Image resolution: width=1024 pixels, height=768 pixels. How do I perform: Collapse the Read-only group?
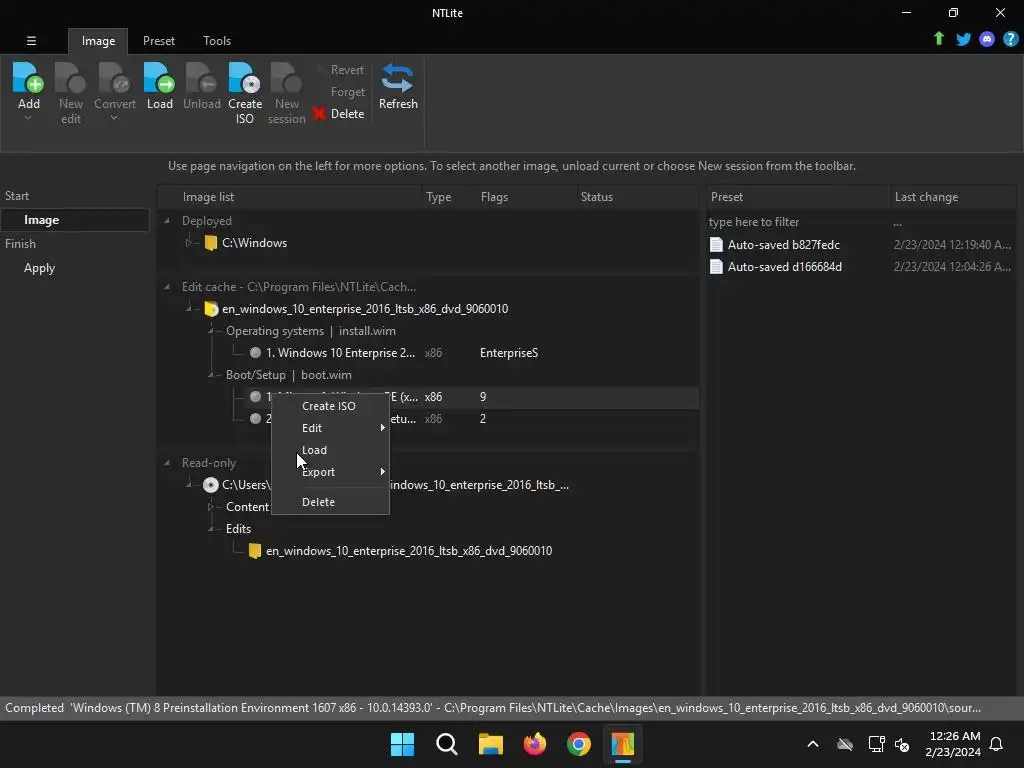coord(167,462)
